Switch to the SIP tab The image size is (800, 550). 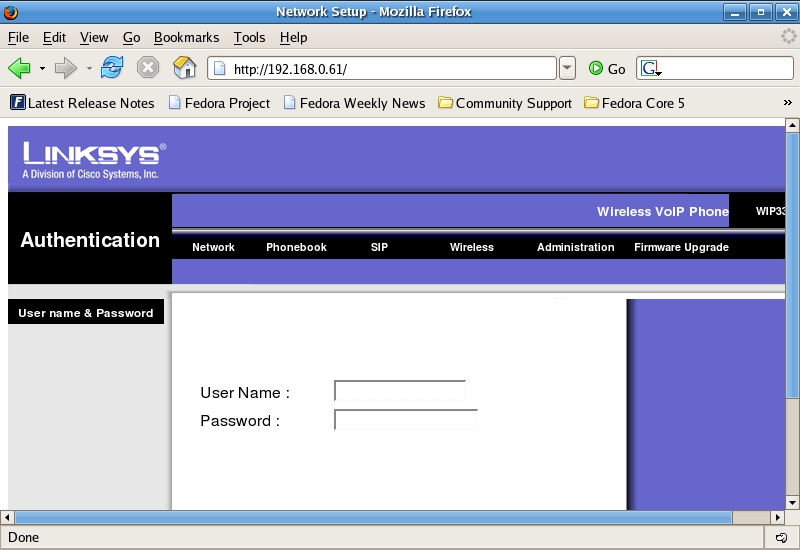coord(379,247)
